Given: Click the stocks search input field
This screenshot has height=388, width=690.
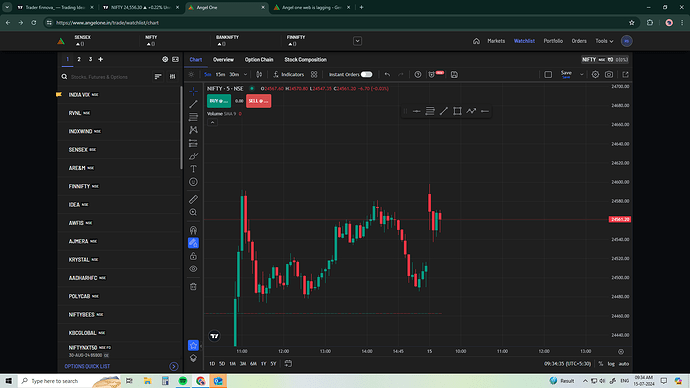Looking at the screenshot, I should [109, 77].
